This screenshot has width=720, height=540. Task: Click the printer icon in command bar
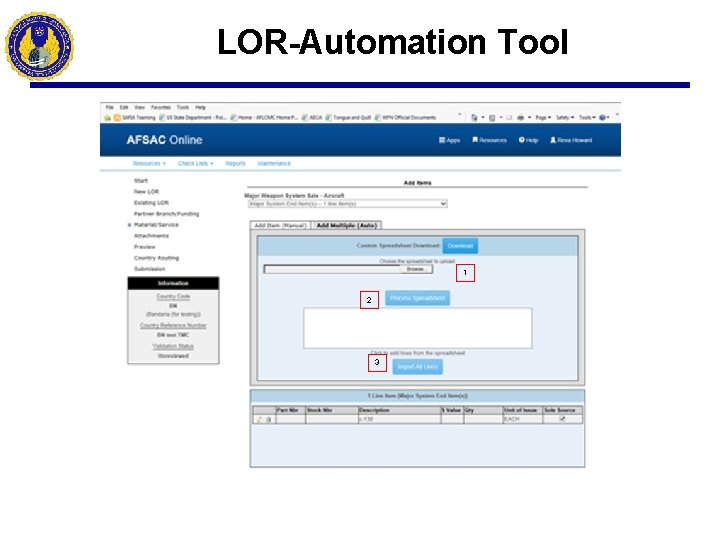(x=520, y=118)
